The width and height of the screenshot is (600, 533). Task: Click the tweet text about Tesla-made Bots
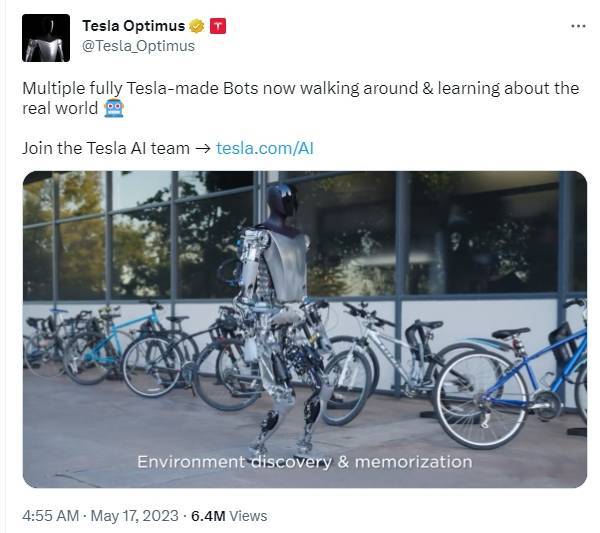click(300, 88)
